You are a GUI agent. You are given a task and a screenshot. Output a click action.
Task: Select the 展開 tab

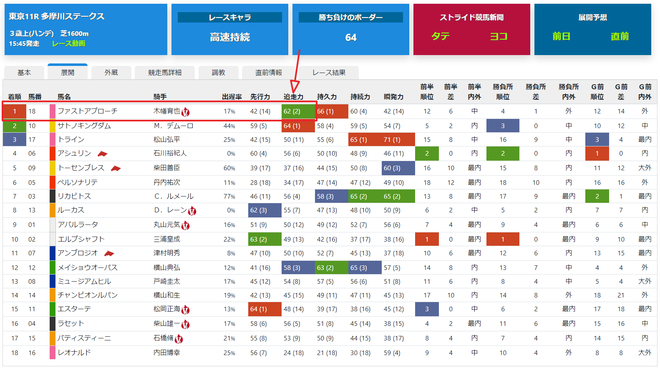pos(67,72)
